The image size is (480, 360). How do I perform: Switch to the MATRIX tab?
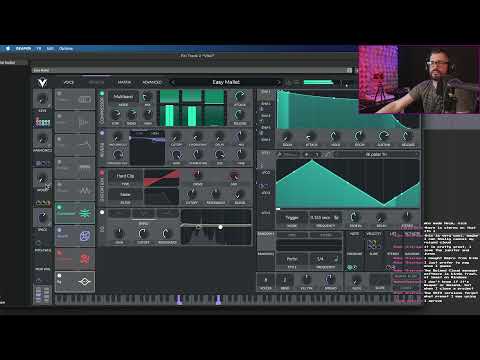point(124,82)
